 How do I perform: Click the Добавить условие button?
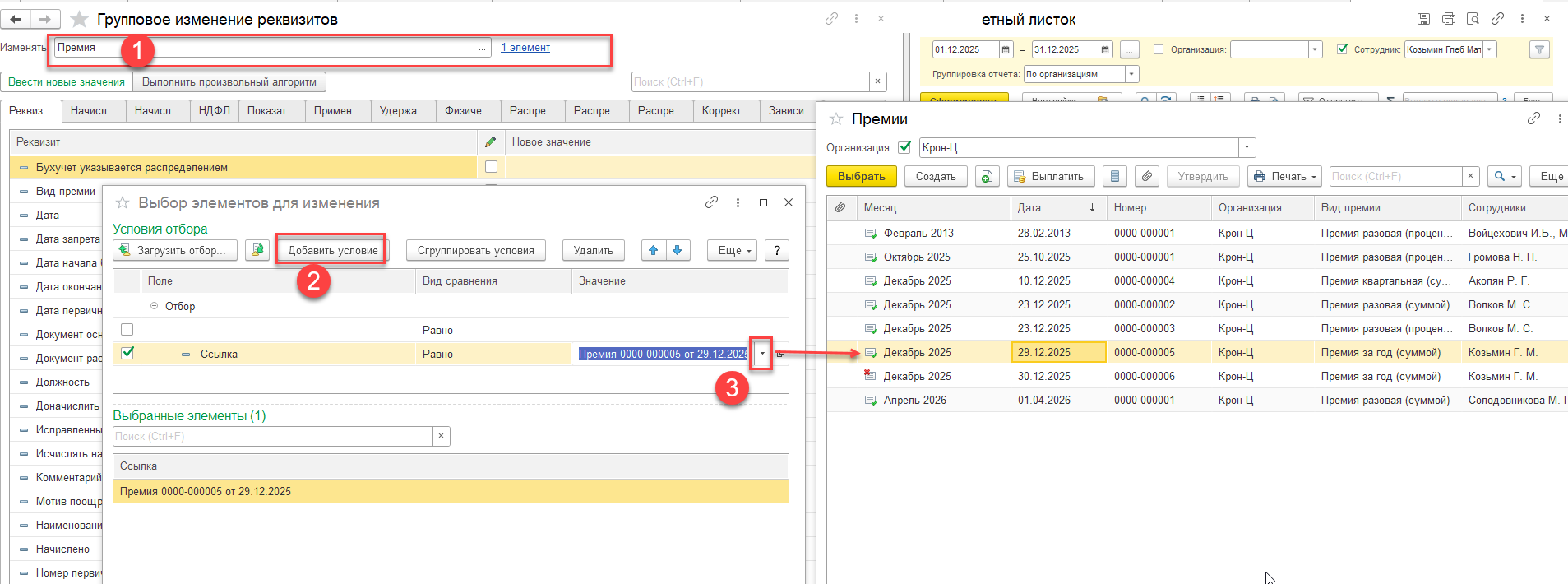point(332,250)
